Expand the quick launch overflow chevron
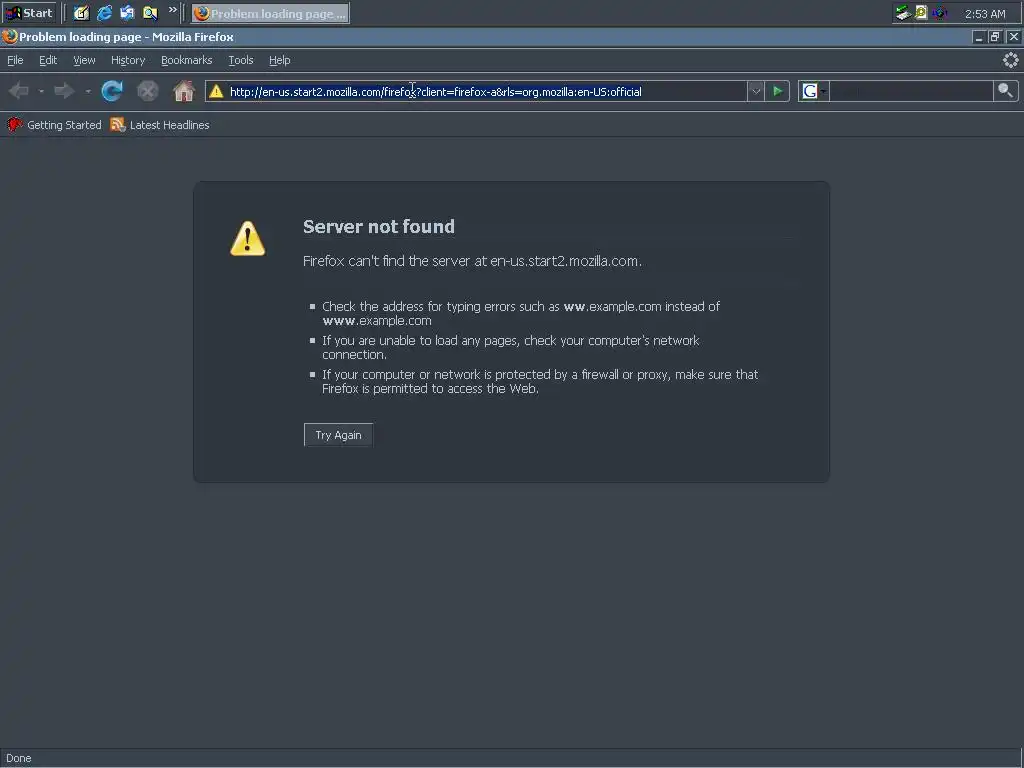This screenshot has height=768, width=1024. click(172, 10)
